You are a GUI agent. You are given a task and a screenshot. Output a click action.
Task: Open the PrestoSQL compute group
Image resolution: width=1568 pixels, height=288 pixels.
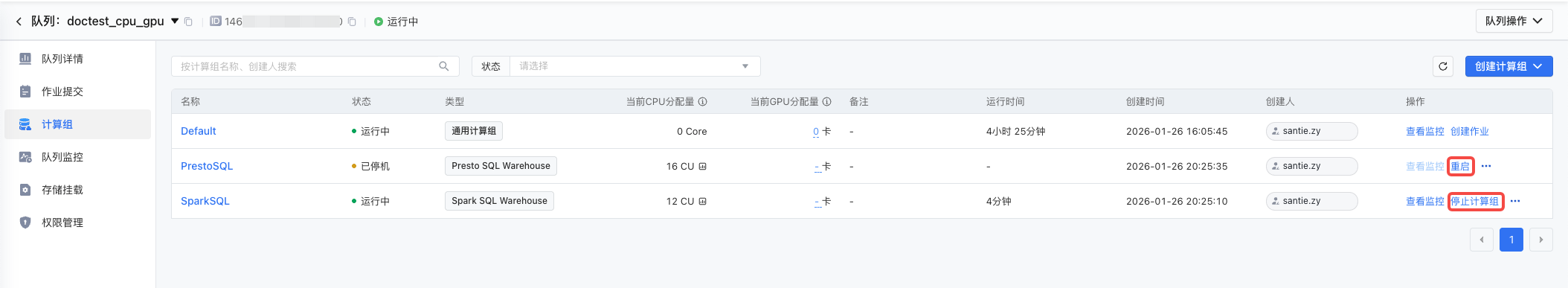coord(207,166)
